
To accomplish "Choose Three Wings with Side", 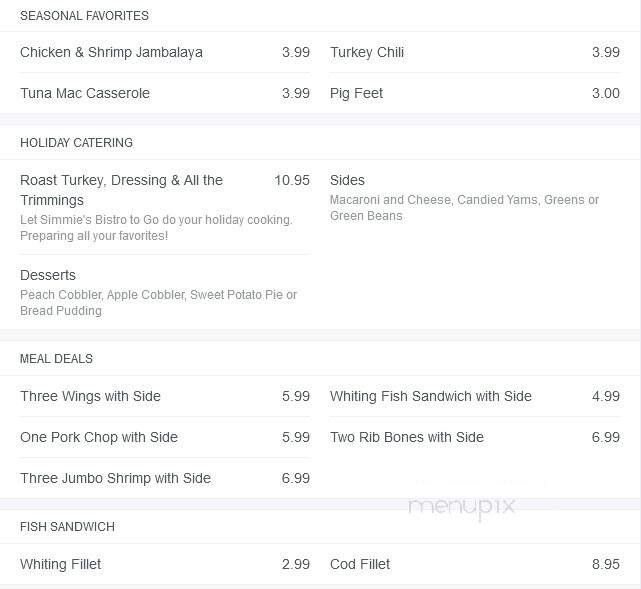I will point(90,396).
